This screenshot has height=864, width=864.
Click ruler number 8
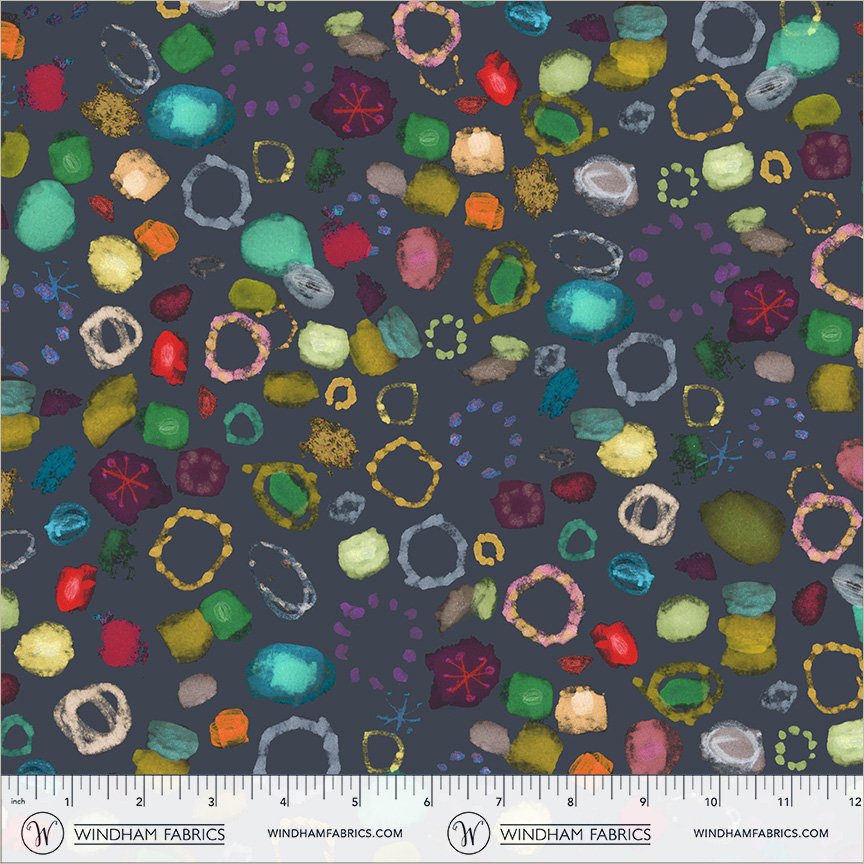(570, 802)
